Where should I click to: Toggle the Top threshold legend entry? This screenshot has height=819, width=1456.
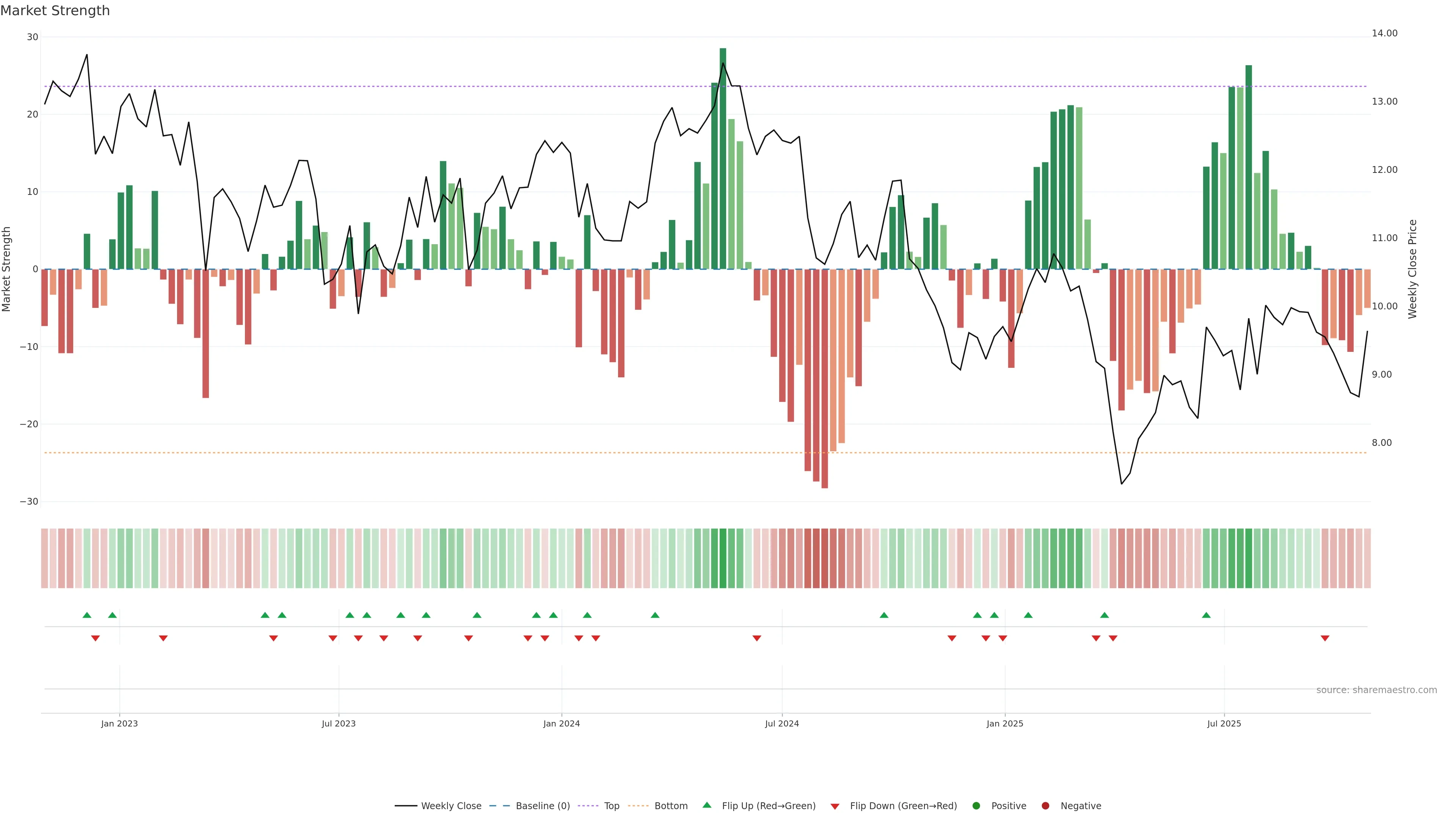[612, 805]
